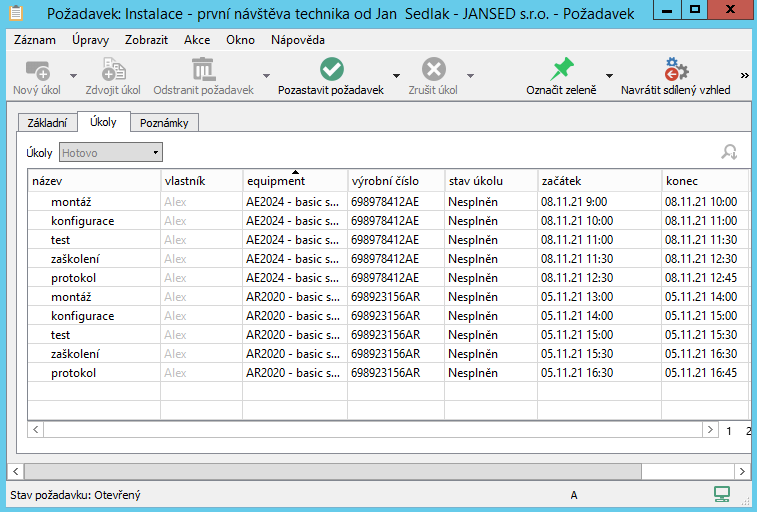The image size is (757, 512).
Task: Switch to the Poznámky tab
Action: click(x=164, y=123)
